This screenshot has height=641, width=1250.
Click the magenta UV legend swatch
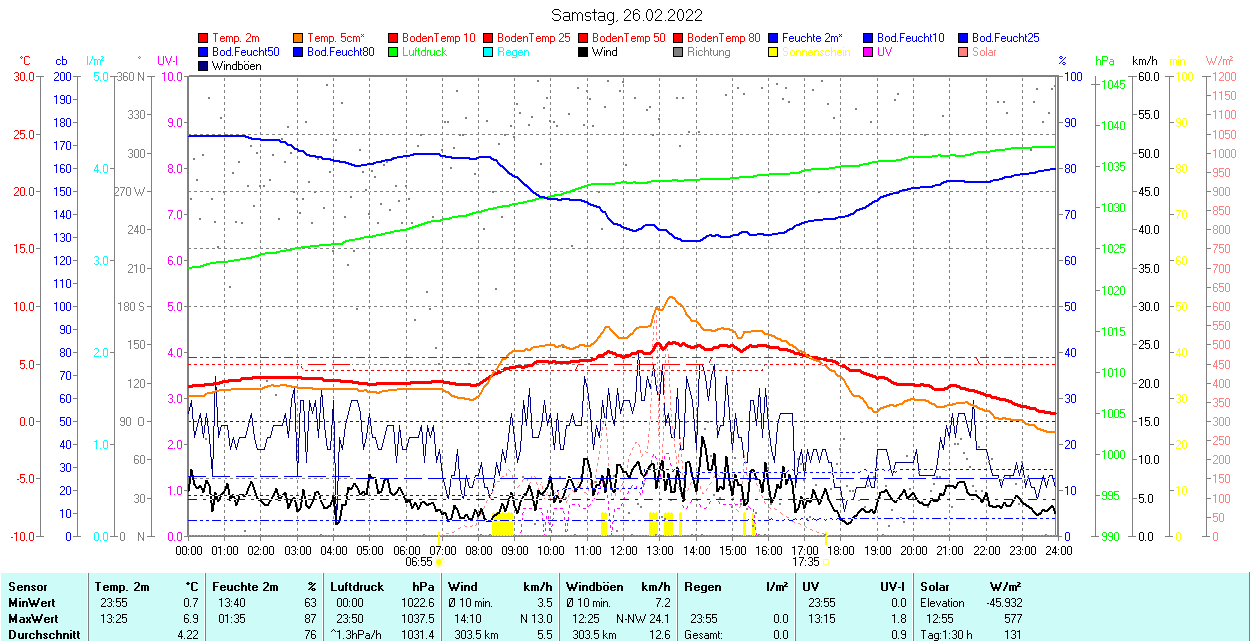pyautogui.click(x=867, y=52)
